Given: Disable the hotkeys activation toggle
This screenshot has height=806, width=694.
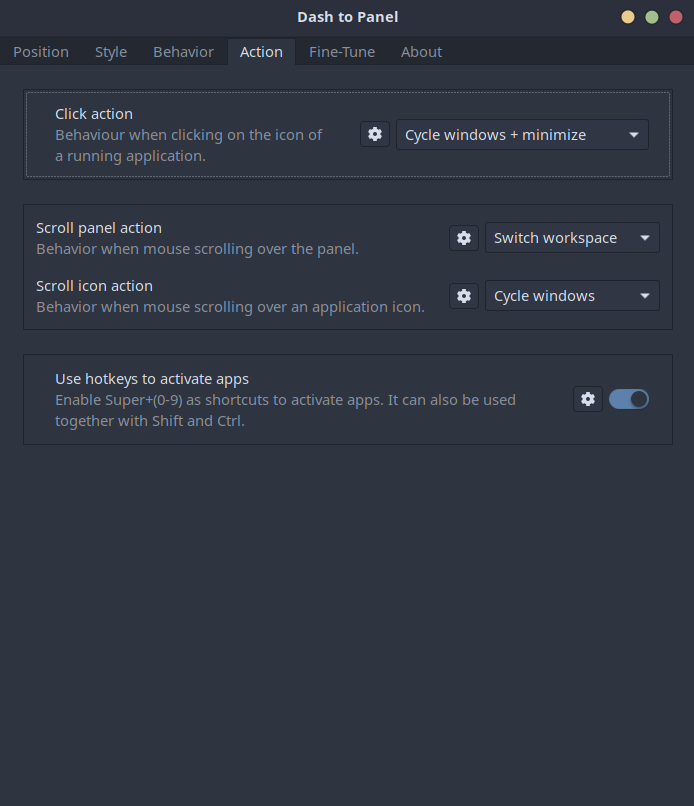Looking at the screenshot, I should click(629, 399).
